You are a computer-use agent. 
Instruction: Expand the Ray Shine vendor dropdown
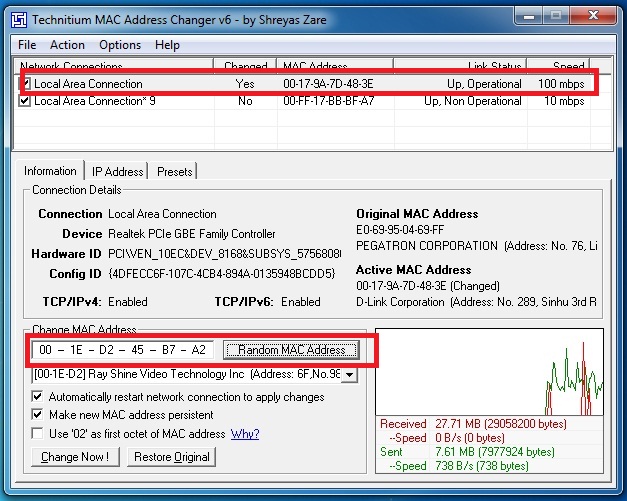tap(349, 374)
